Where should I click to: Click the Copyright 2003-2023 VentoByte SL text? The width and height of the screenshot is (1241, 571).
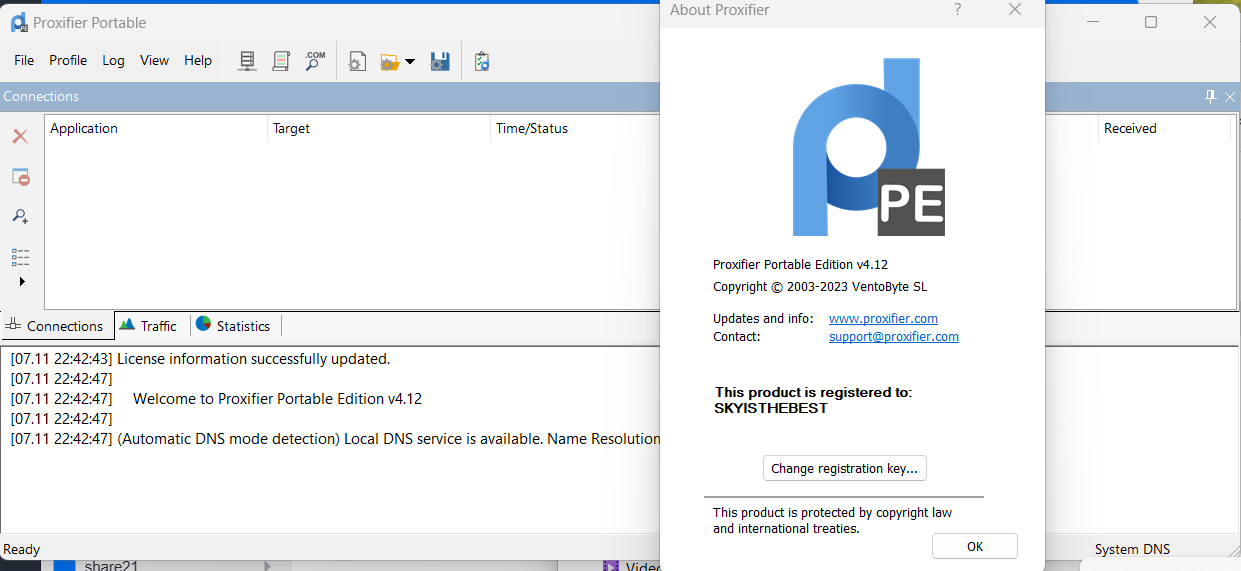[820, 287]
